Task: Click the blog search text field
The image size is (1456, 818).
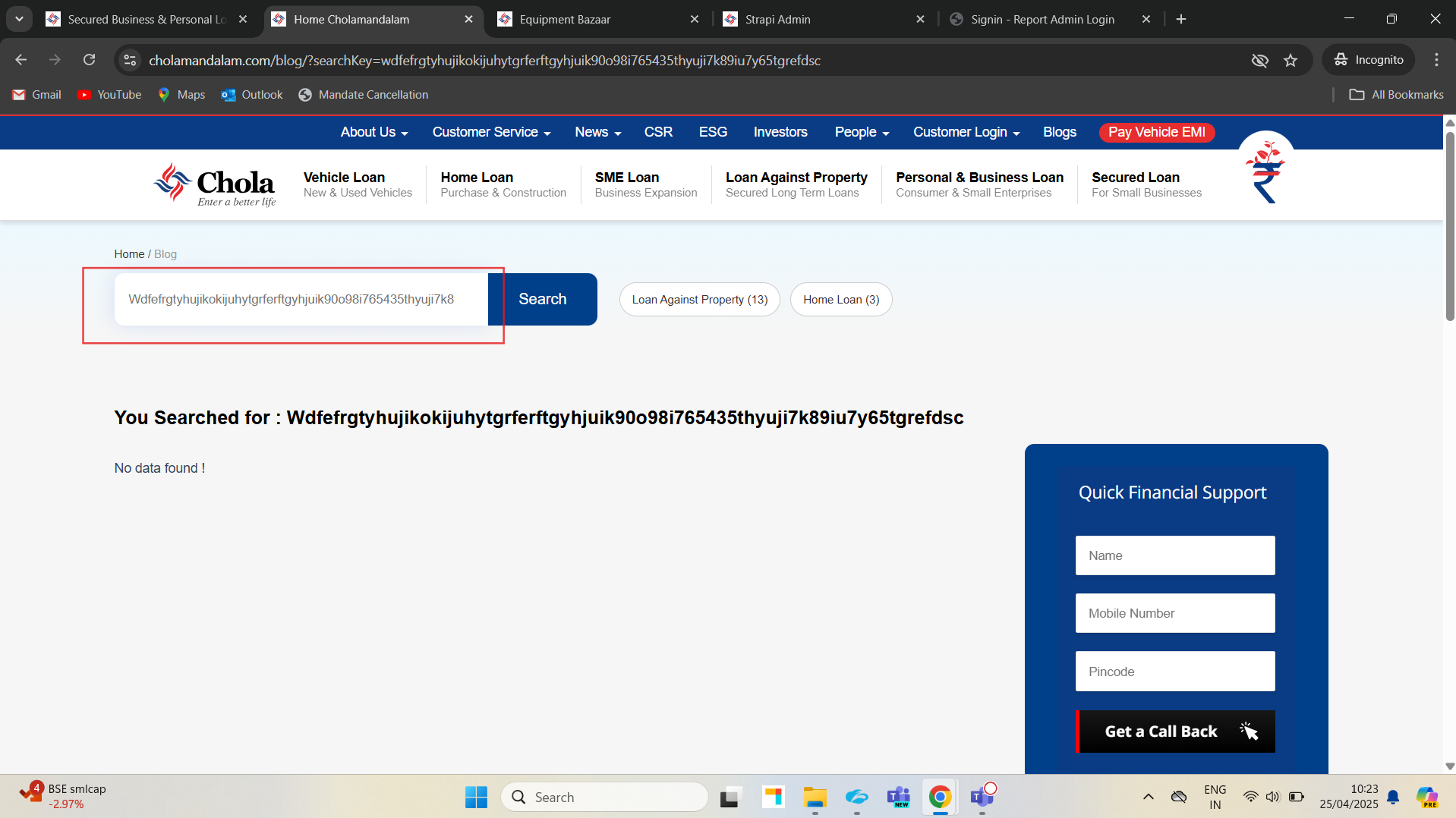Action: (301, 299)
